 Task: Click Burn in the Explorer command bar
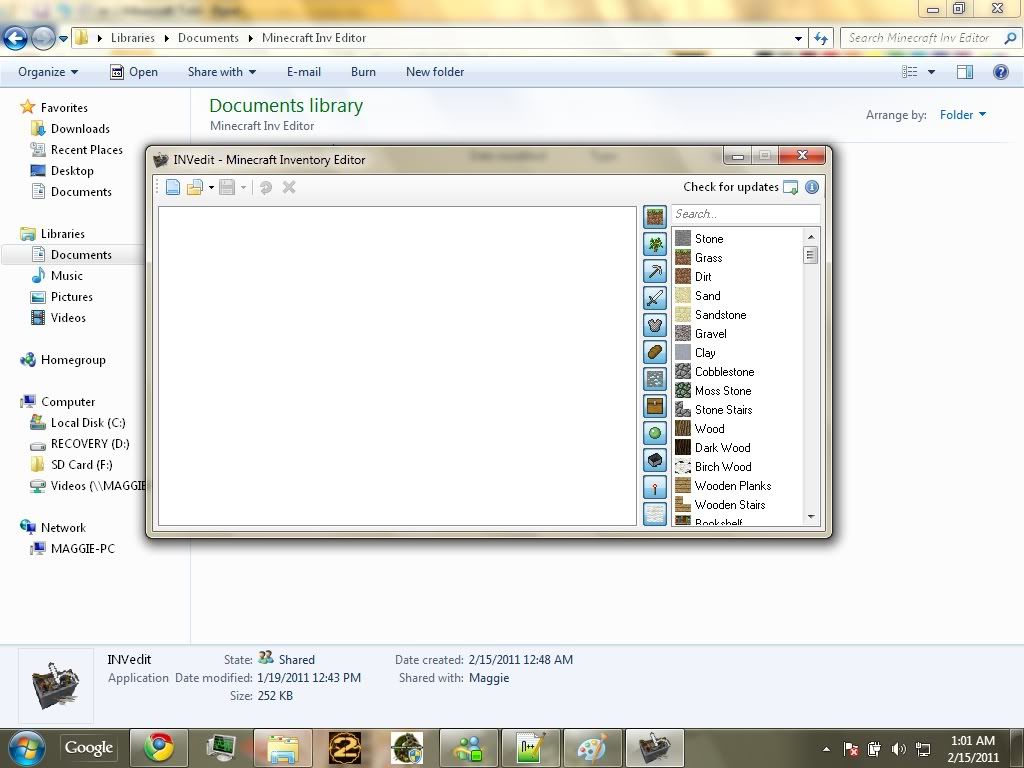pyautogui.click(x=363, y=72)
